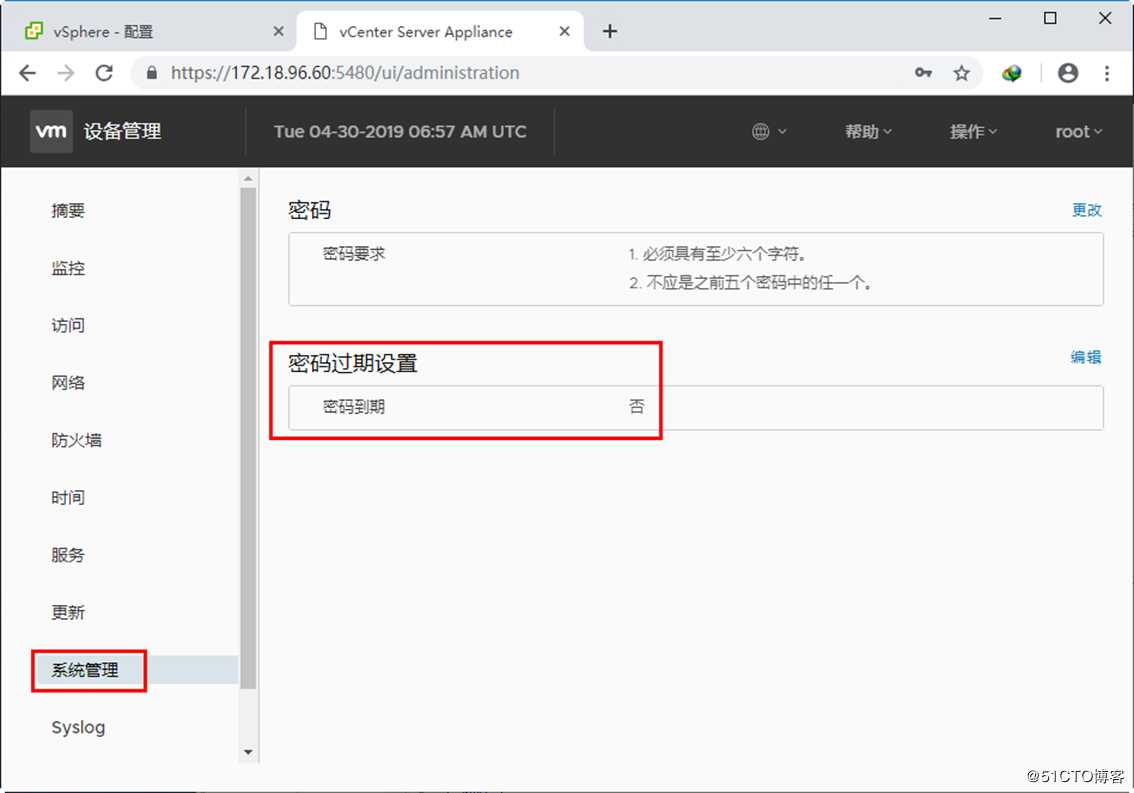This screenshot has width=1134, height=793.
Task: Switch to vCenter Server Appliance tab
Action: (440, 31)
